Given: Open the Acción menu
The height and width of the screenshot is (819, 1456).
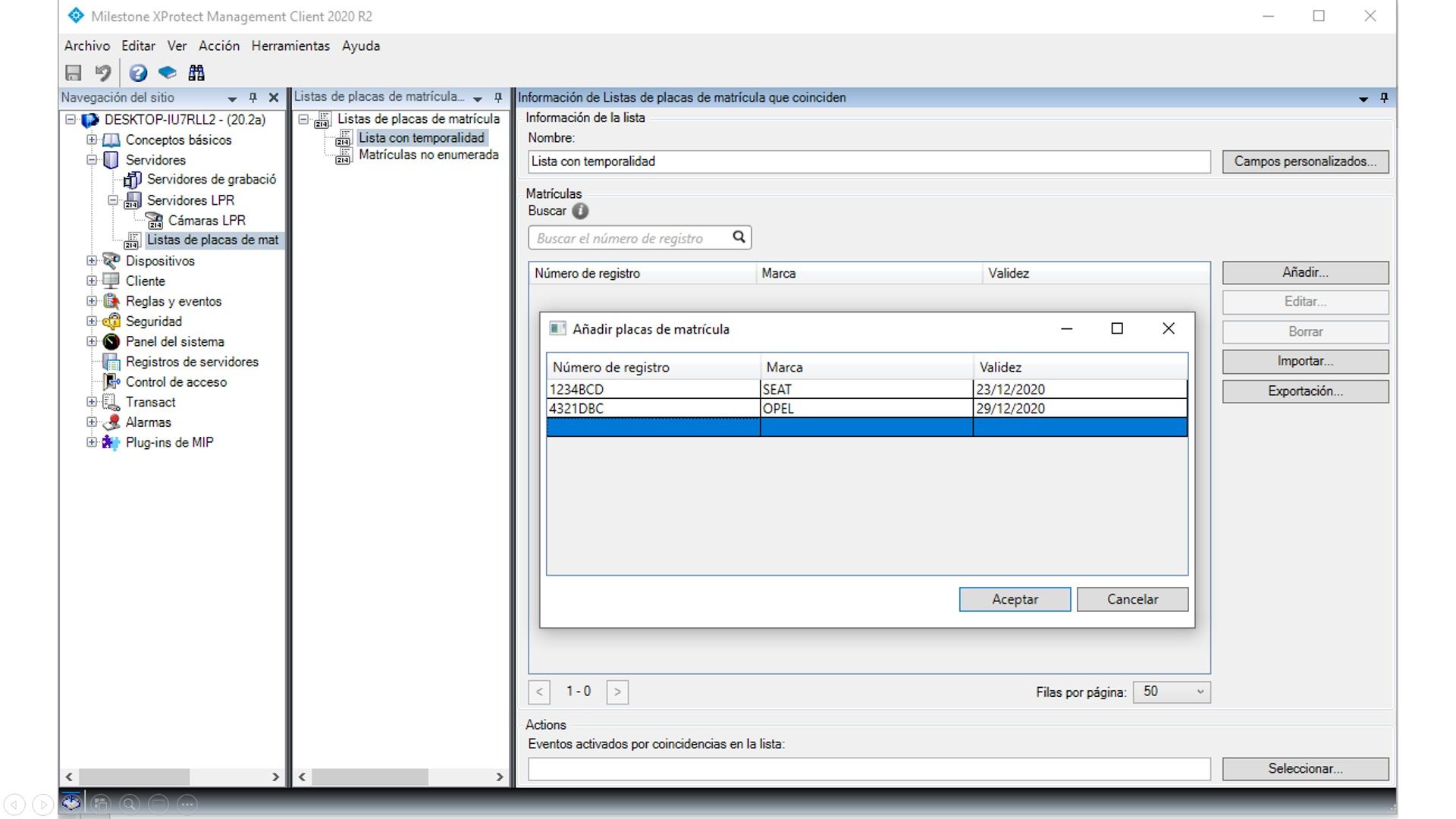Looking at the screenshot, I should 219,46.
